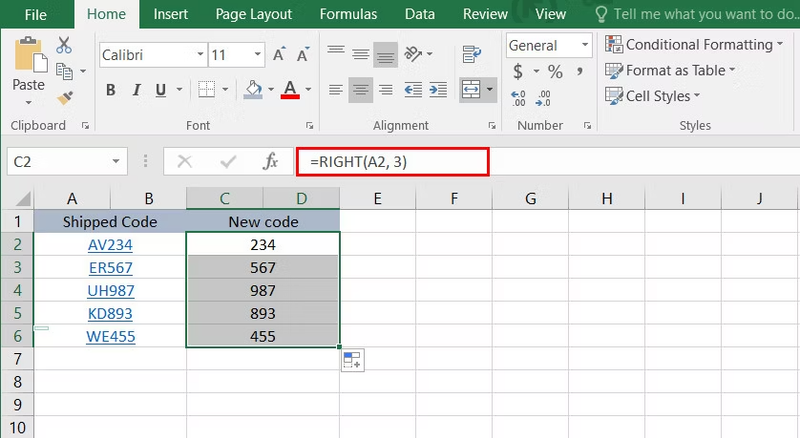Switch to the Insert tab
Screen dimensions: 800x438
[x=170, y=14]
